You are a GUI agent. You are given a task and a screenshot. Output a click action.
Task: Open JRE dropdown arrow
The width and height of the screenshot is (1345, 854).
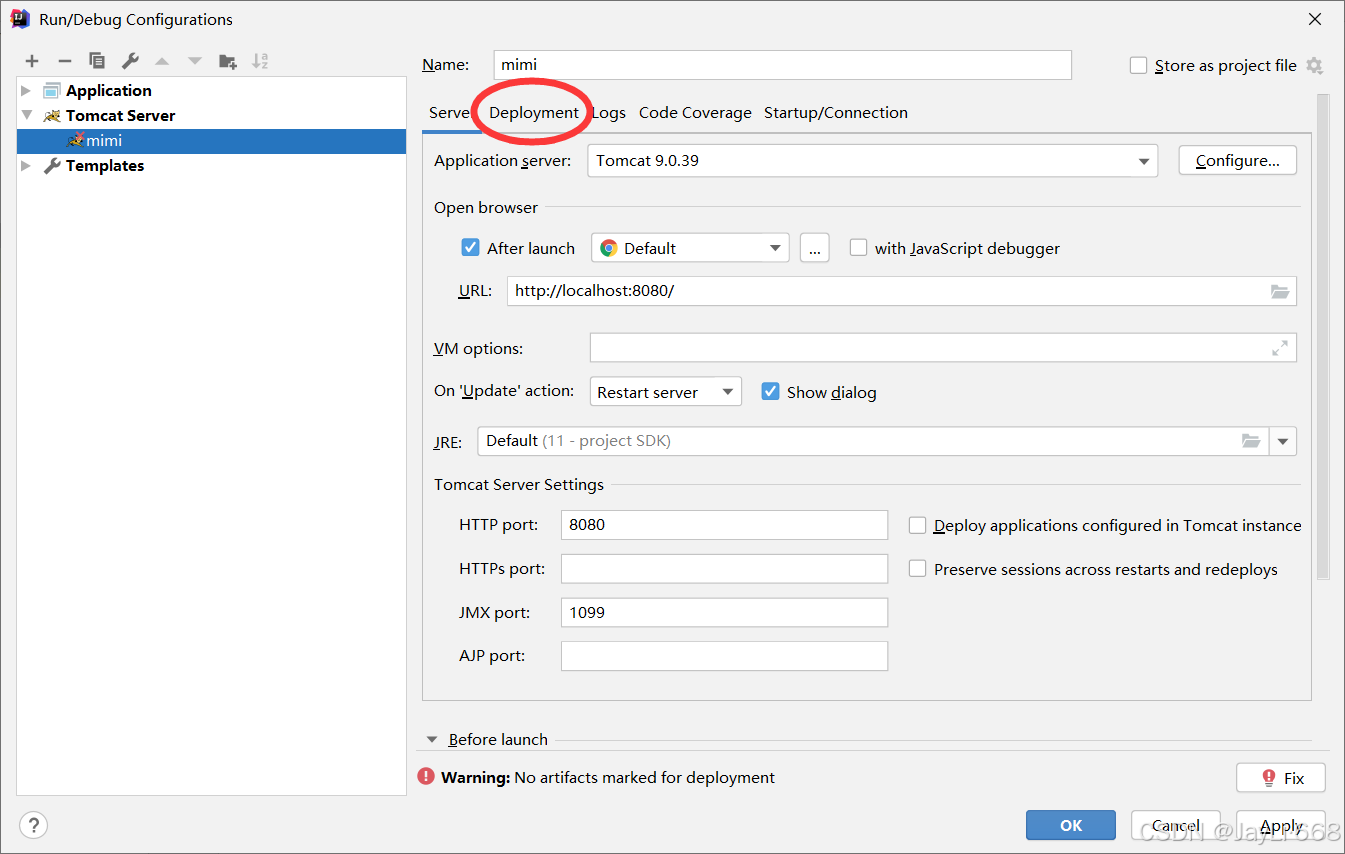[x=1283, y=441]
